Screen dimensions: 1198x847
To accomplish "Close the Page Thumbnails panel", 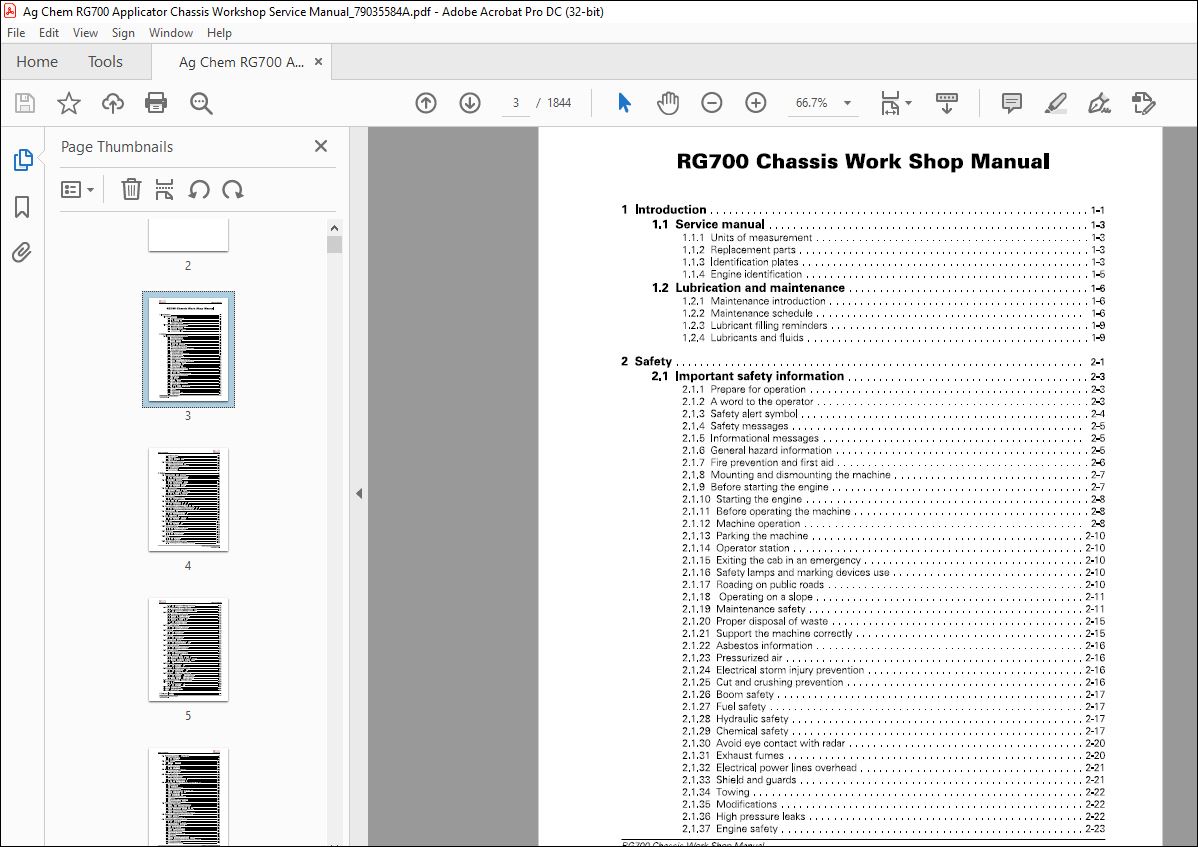I will coord(321,146).
